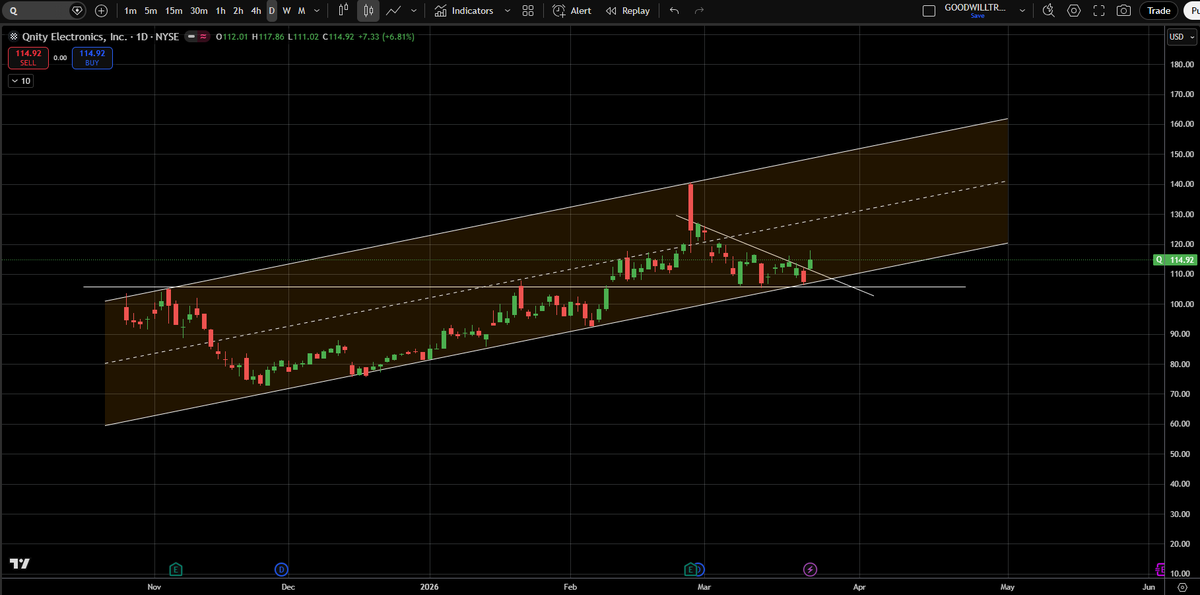Click the 180.00 price axis label
1200x595 pixels.
click(1182, 65)
